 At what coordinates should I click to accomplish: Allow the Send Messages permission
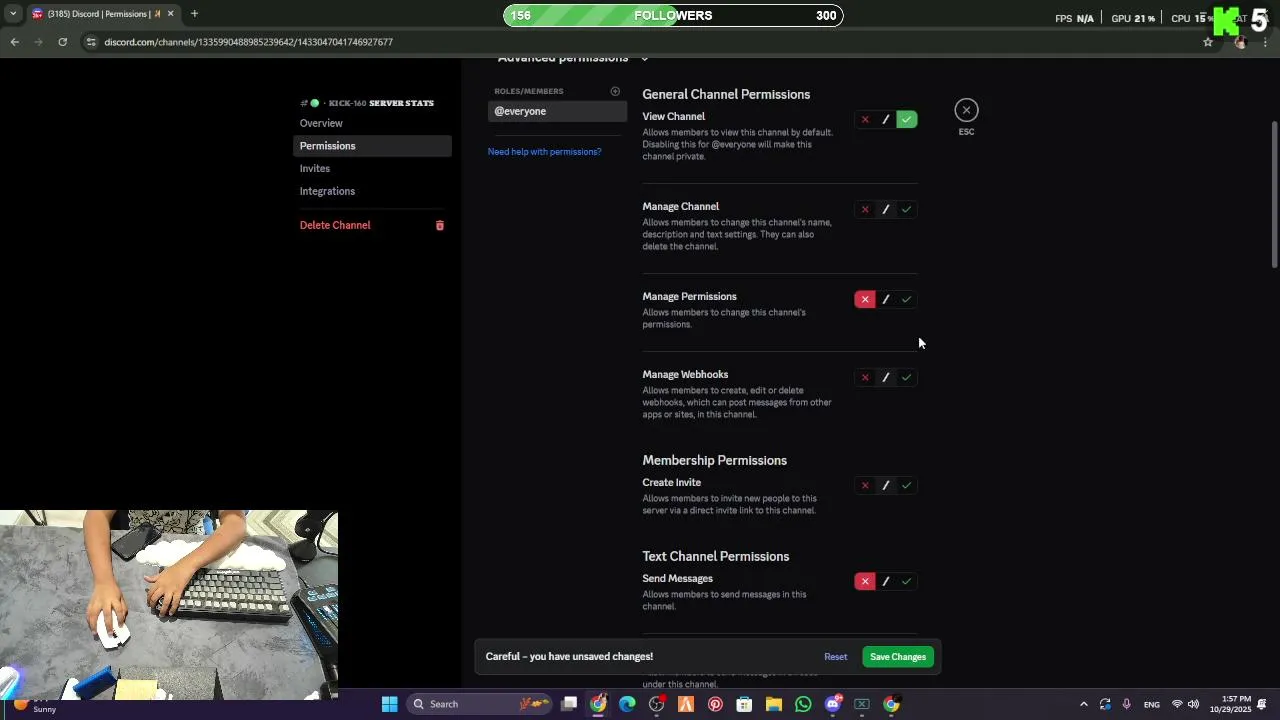[906, 582]
